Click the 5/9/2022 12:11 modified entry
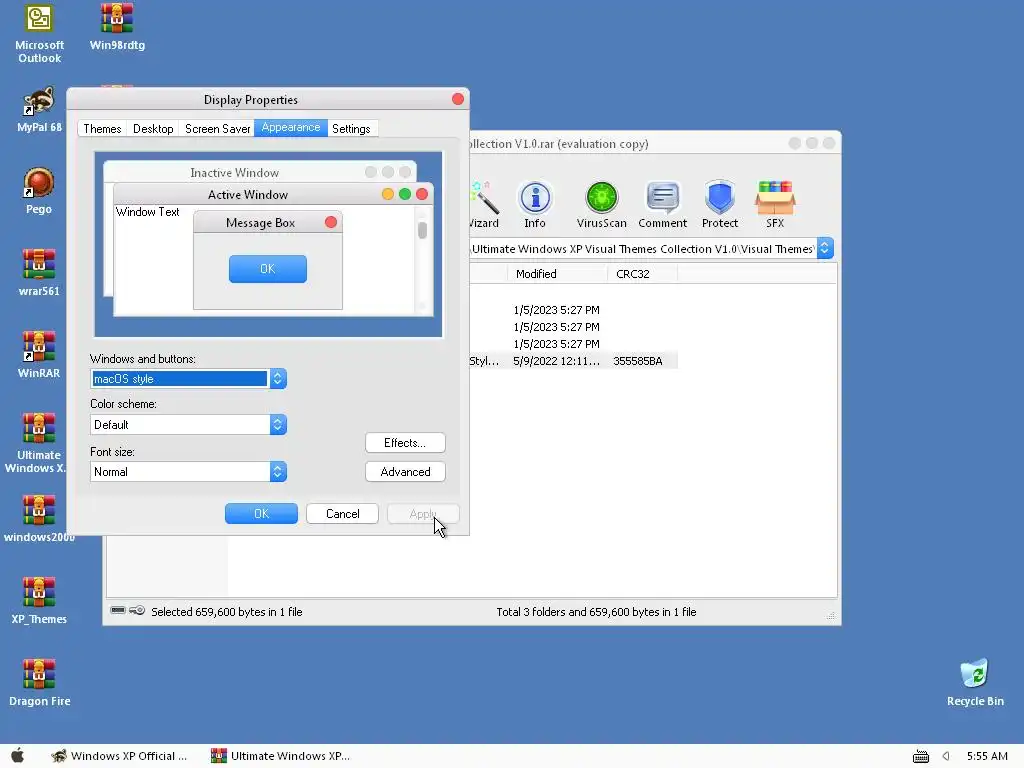 [556, 361]
